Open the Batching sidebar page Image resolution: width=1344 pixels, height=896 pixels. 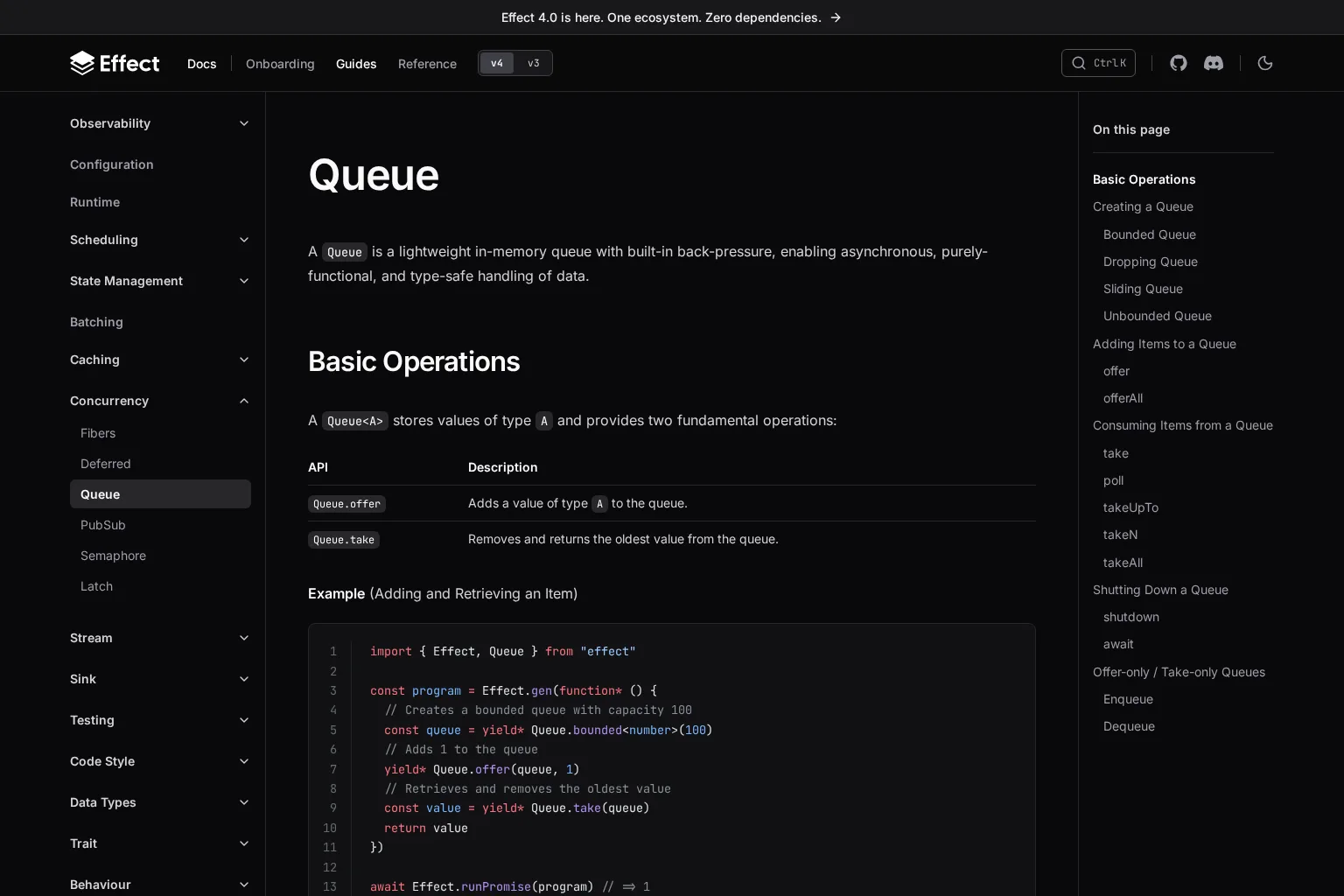pos(96,322)
